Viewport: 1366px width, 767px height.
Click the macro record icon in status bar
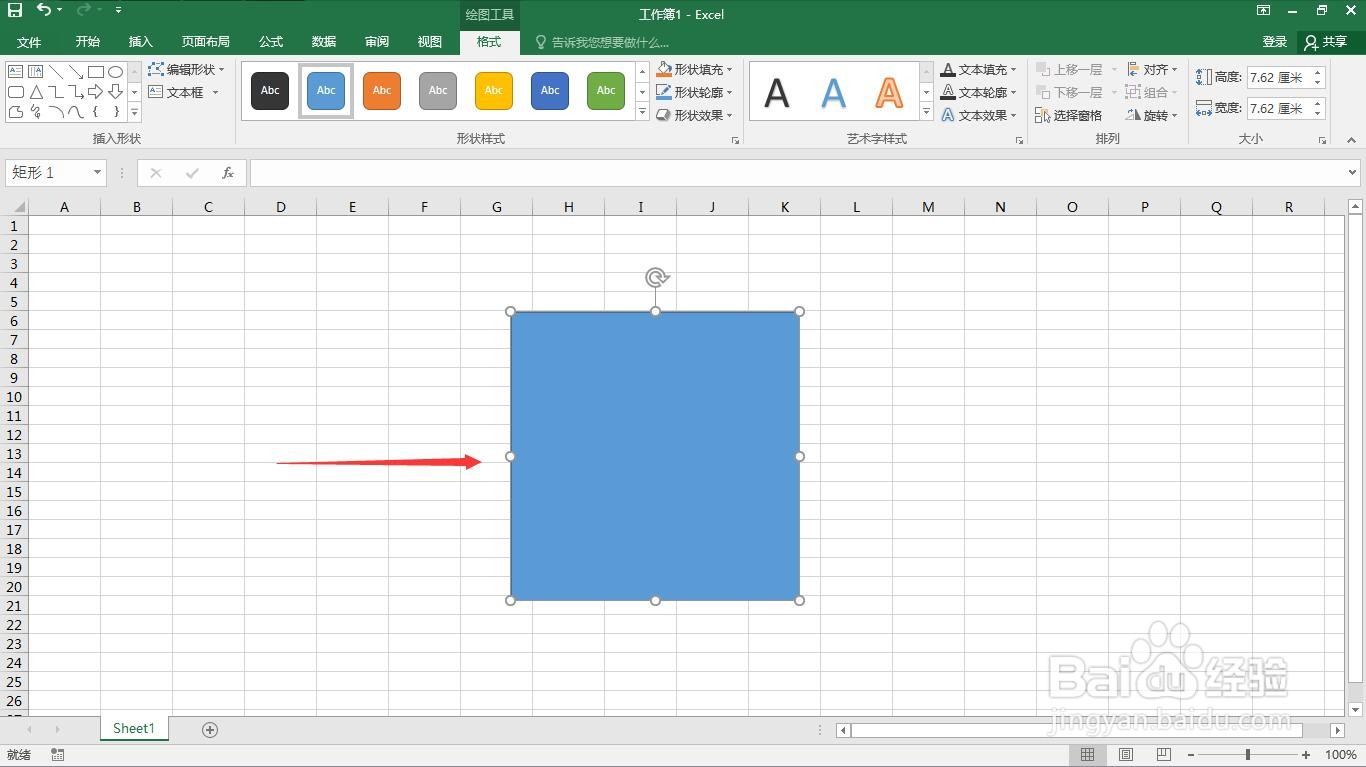(x=57, y=755)
